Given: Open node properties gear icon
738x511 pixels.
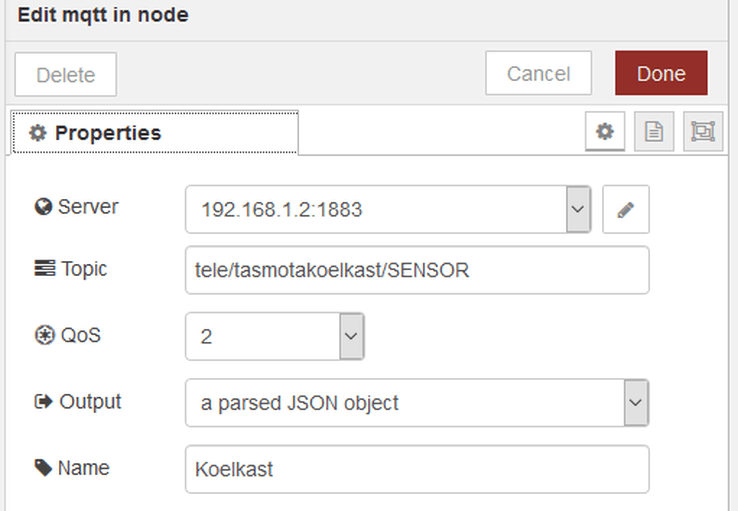Looking at the screenshot, I should tap(605, 131).
